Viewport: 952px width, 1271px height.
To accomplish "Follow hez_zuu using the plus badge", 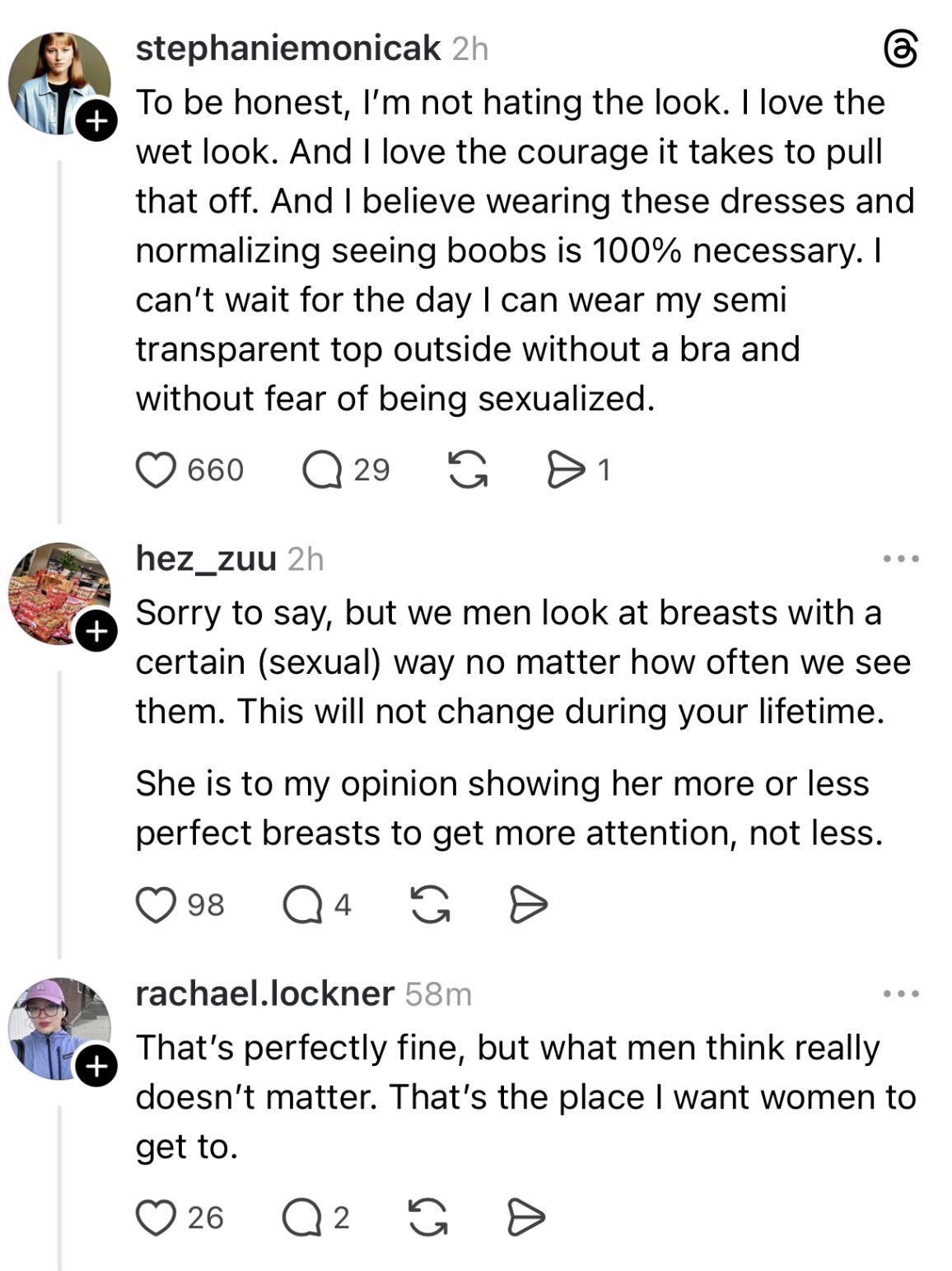I will (96, 632).
